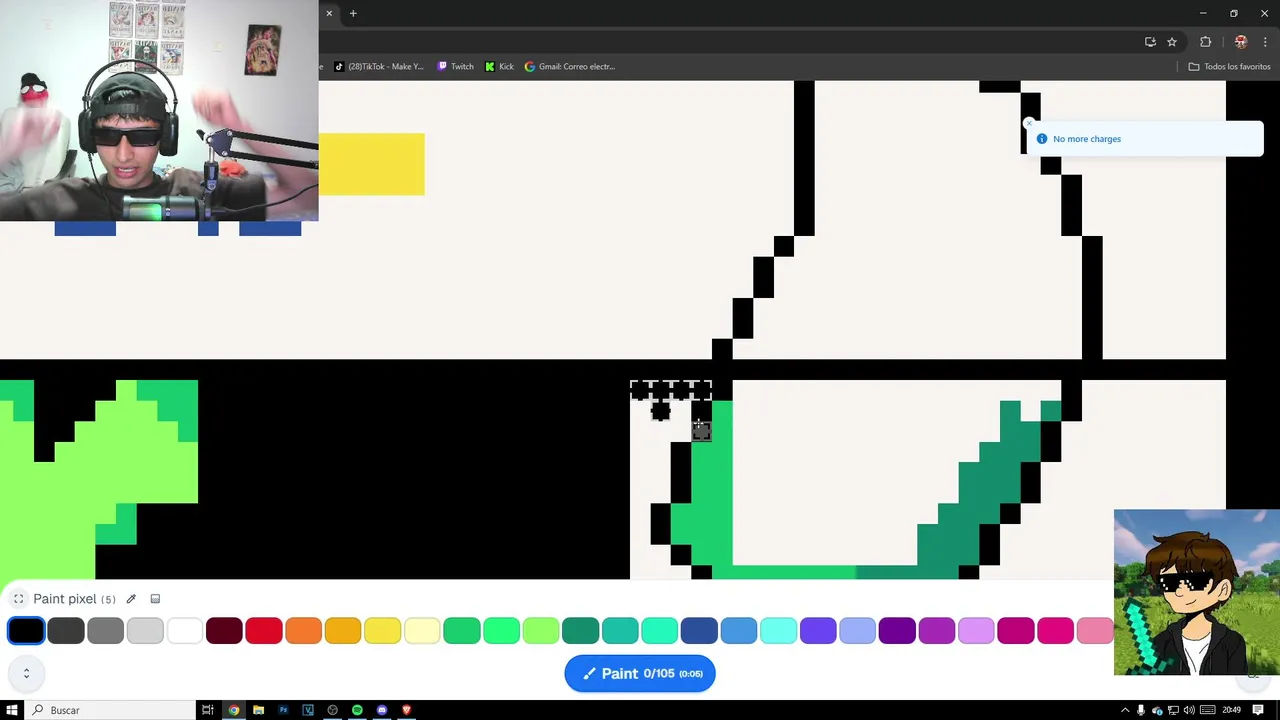This screenshot has width=1280, height=720.
Task: Select the yellow color swatch
Action: click(383, 630)
